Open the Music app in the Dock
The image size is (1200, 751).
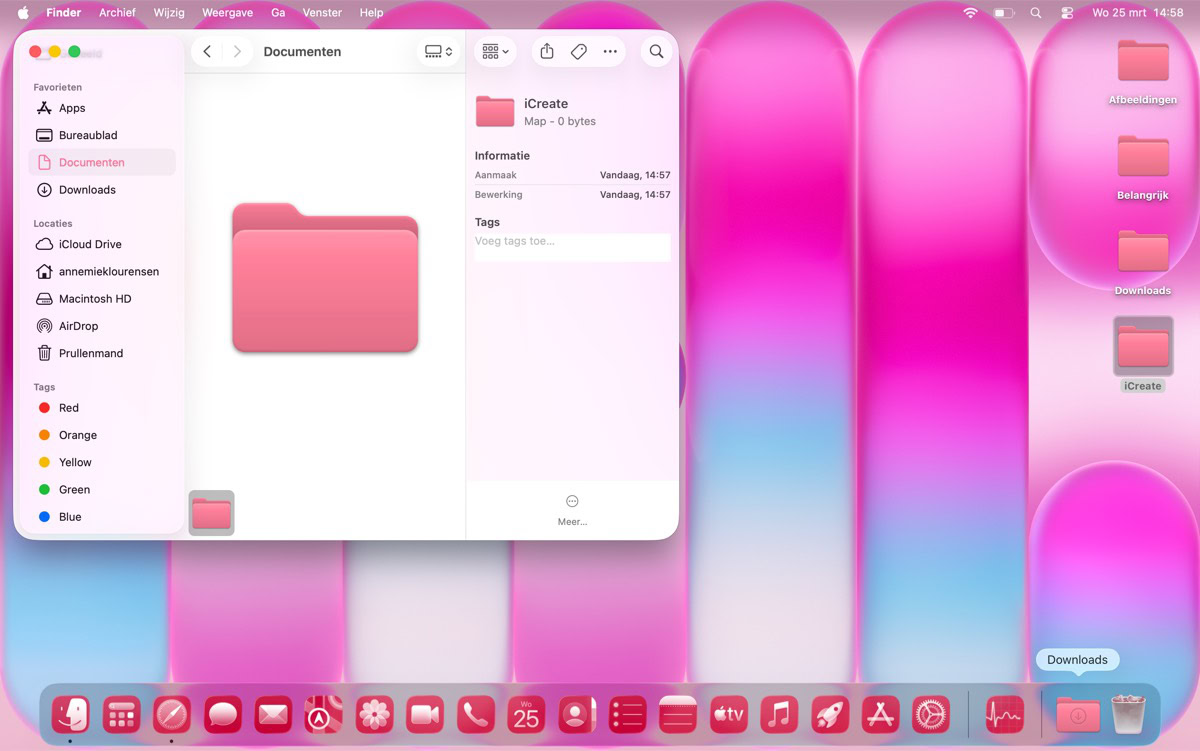[x=779, y=714]
